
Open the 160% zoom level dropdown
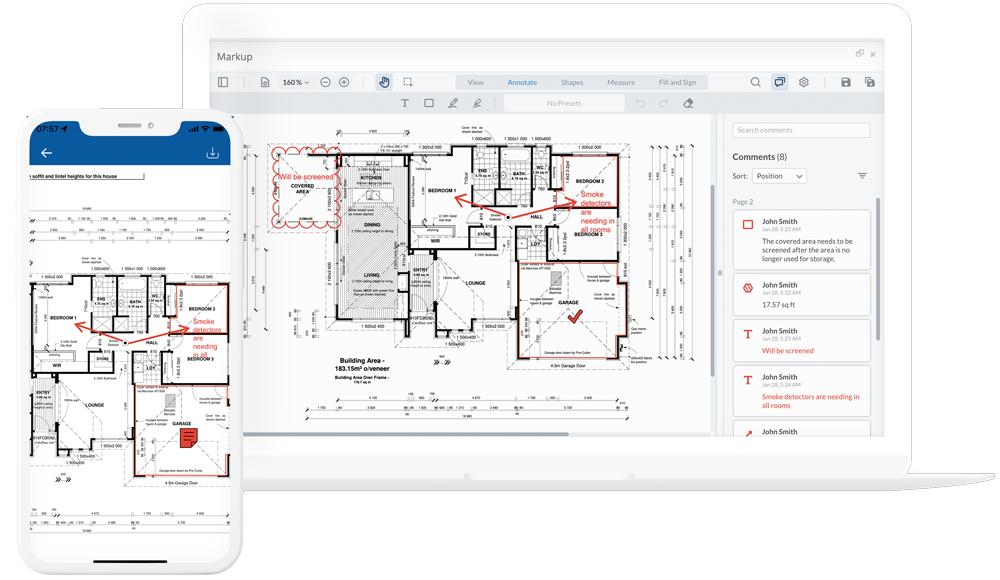(295, 82)
